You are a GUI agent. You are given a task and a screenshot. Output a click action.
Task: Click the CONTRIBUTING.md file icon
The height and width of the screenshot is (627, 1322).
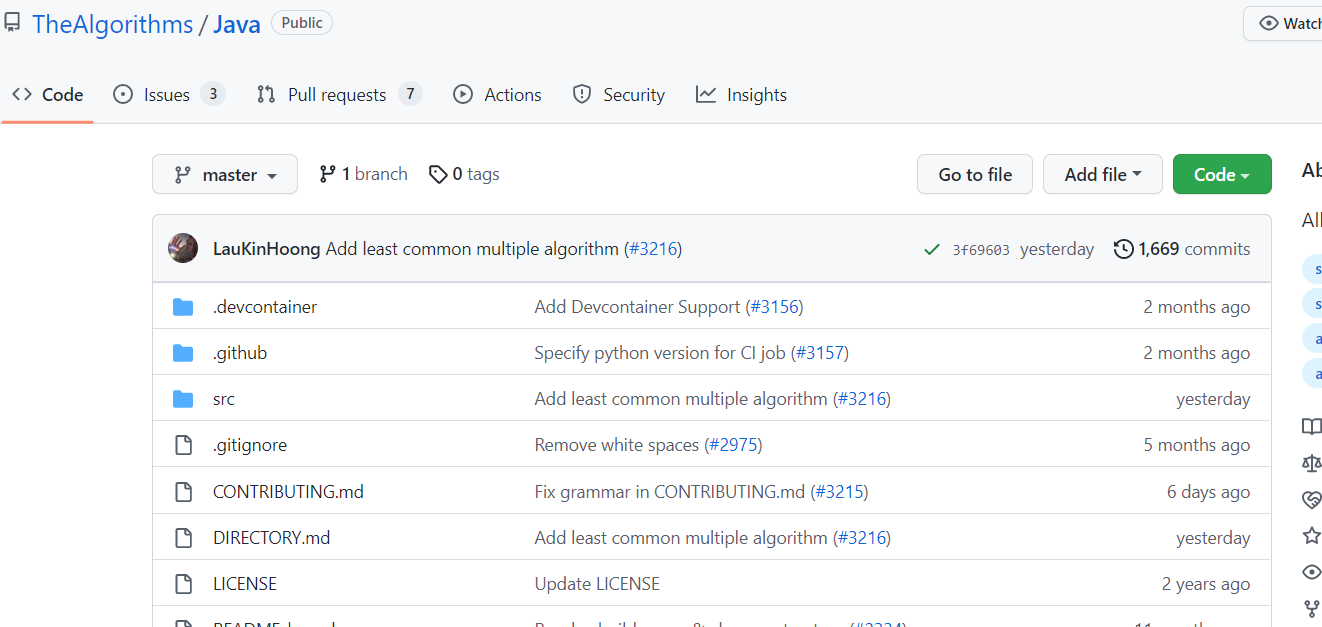[183, 491]
